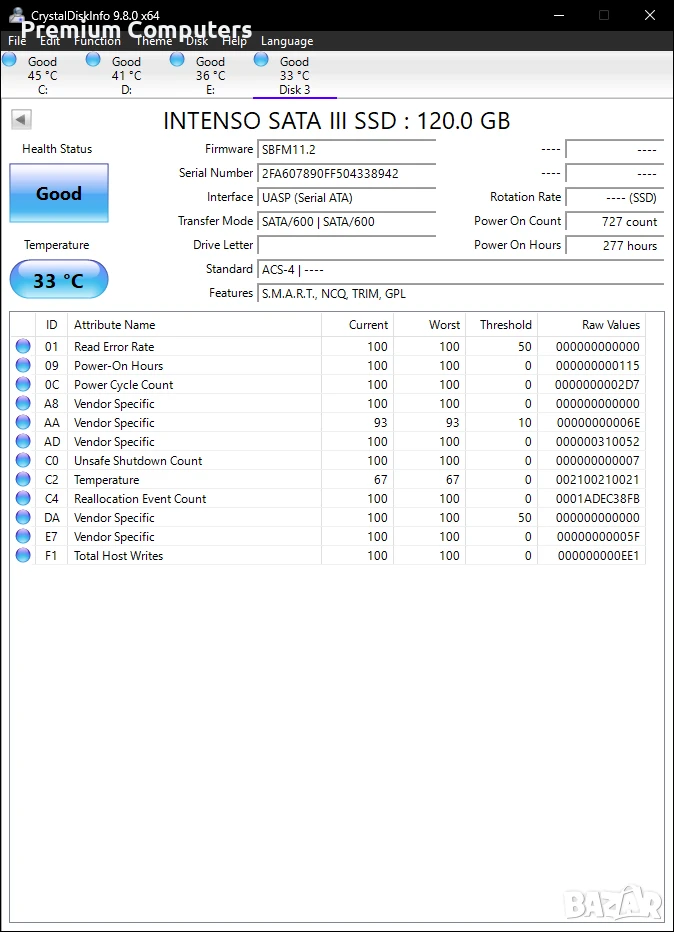Click the Rotation Rate value (SSD)
Viewport: 674px width, 932px height.
[615, 197]
